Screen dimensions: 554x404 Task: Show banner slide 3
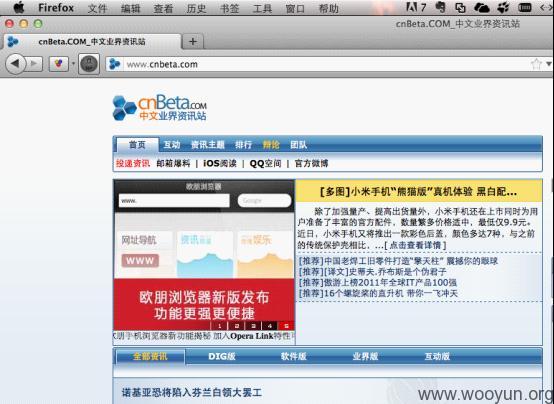(253, 326)
